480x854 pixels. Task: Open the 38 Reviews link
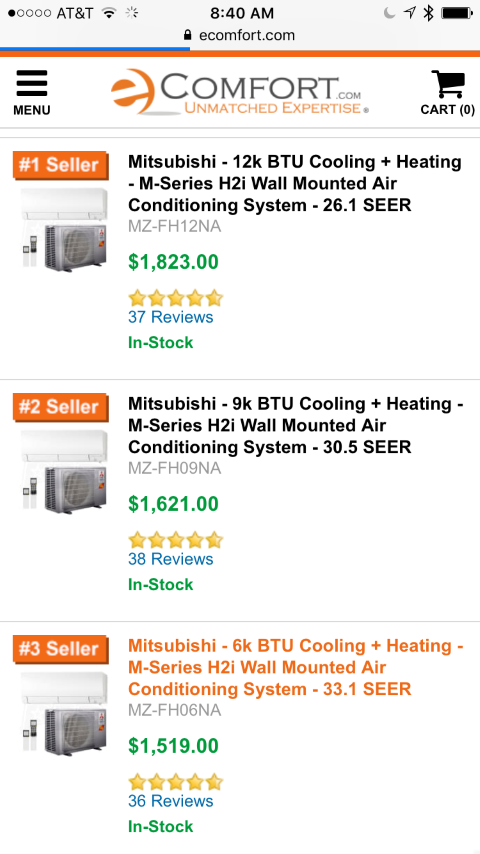[171, 559]
